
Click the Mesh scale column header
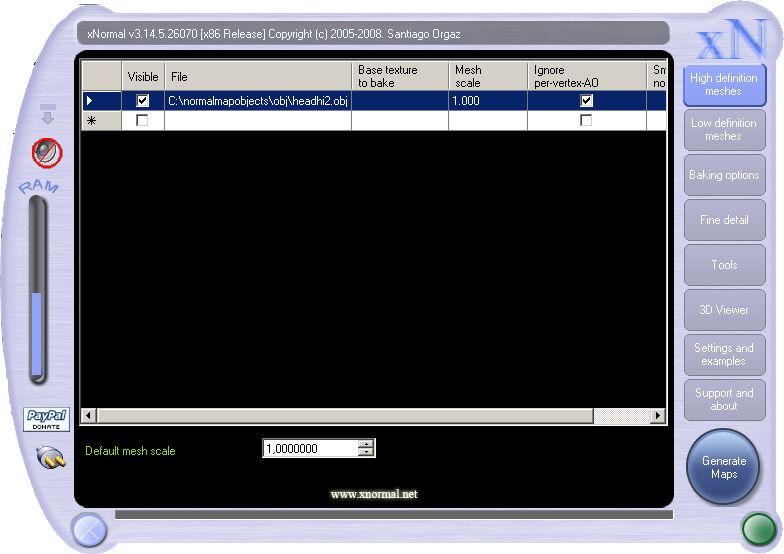coord(488,76)
